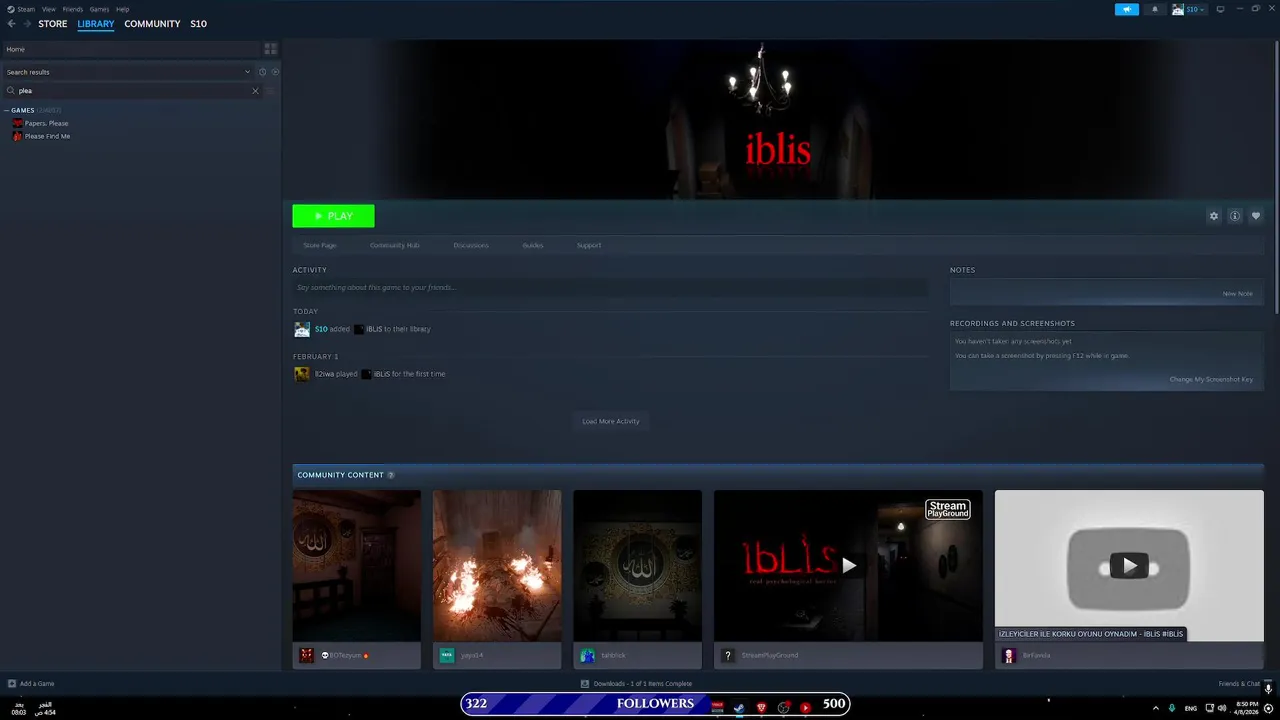This screenshot has height=720, width=1280.
Task: Open the taskbar clock and date
Action: pyautogui.click(x=1246, y=708)
